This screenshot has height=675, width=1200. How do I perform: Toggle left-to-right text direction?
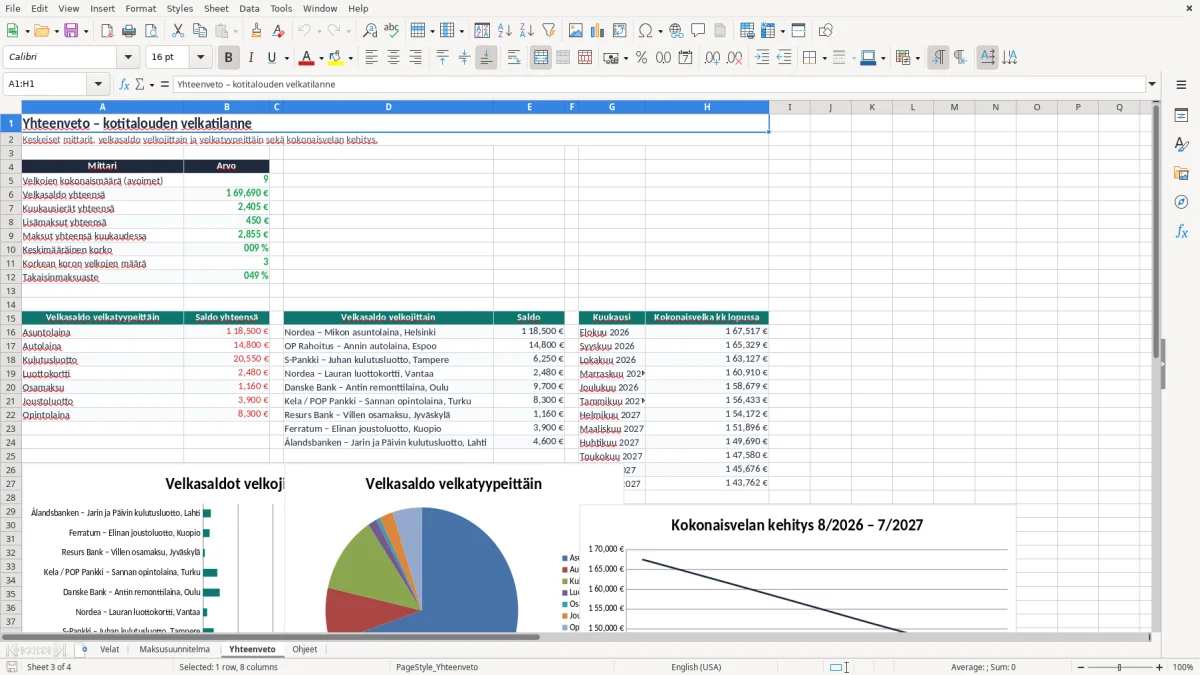click(x=938, y=58)
